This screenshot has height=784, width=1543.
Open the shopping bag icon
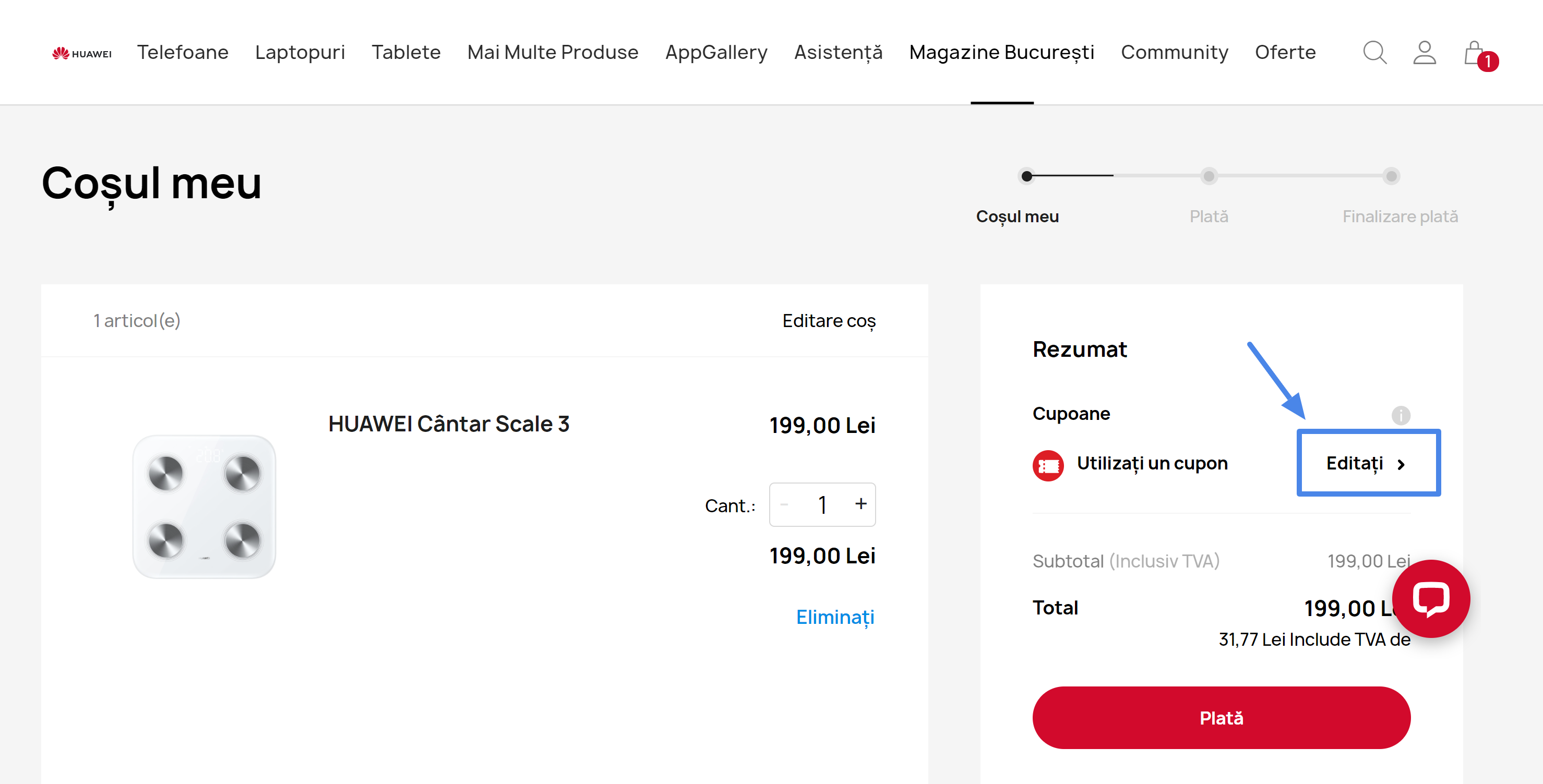(x=1474, y=53)
